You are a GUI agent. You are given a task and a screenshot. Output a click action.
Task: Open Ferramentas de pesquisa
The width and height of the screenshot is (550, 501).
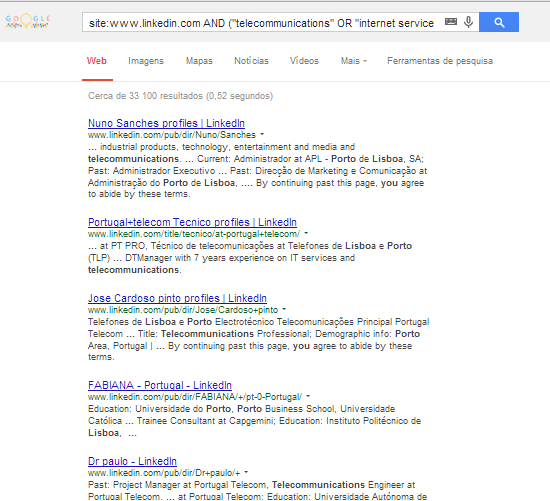coord(440,61)
